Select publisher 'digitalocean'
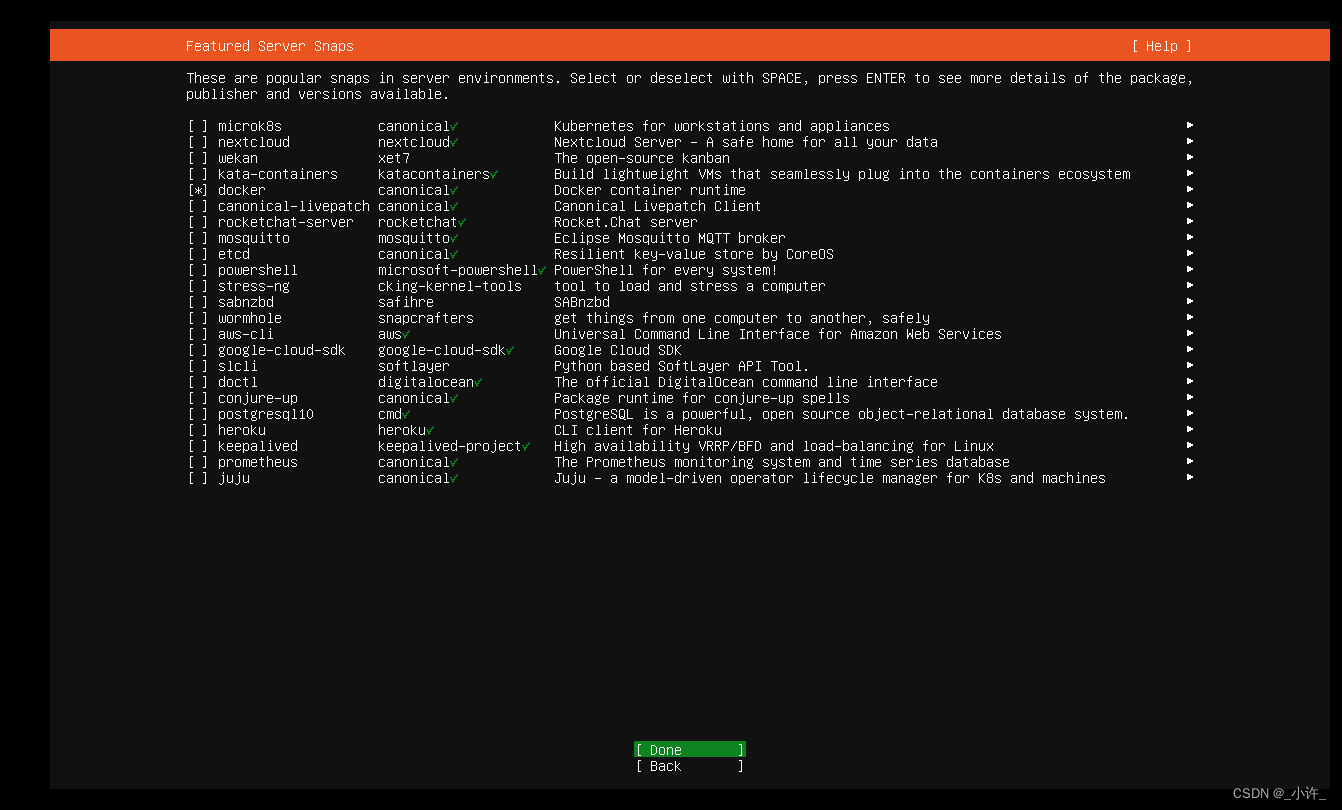1342x810 pixels. coord(426,382)
